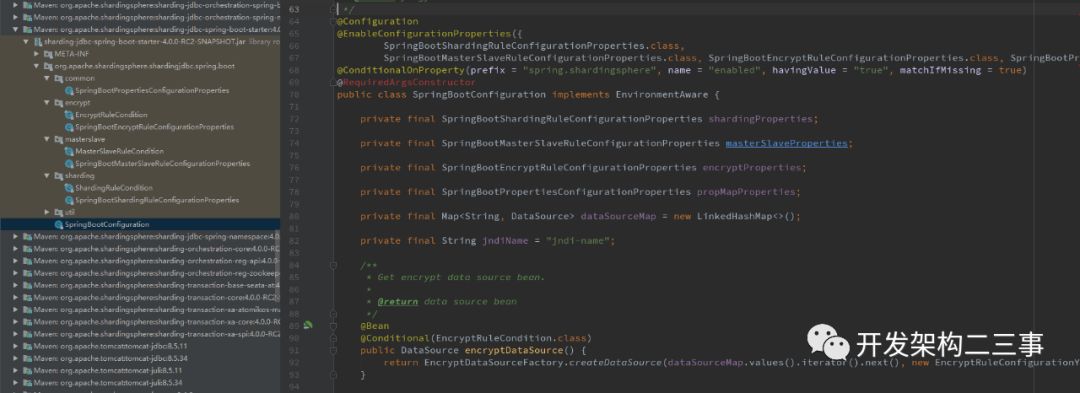Select EncryptRuleCondition label in the tree
Viewport: 1080px width, 393px height.
111,115
